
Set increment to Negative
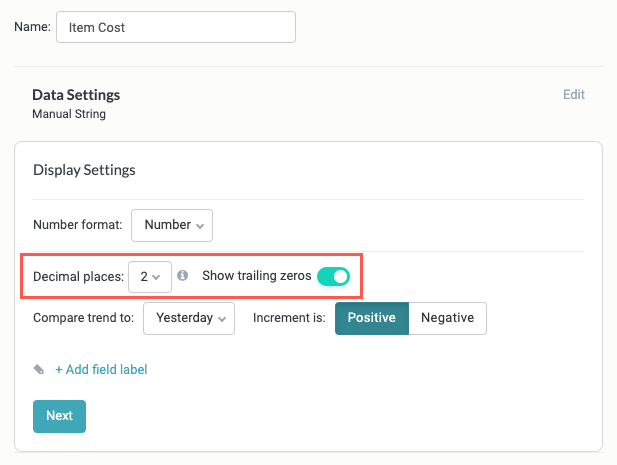tap(447, 318)
